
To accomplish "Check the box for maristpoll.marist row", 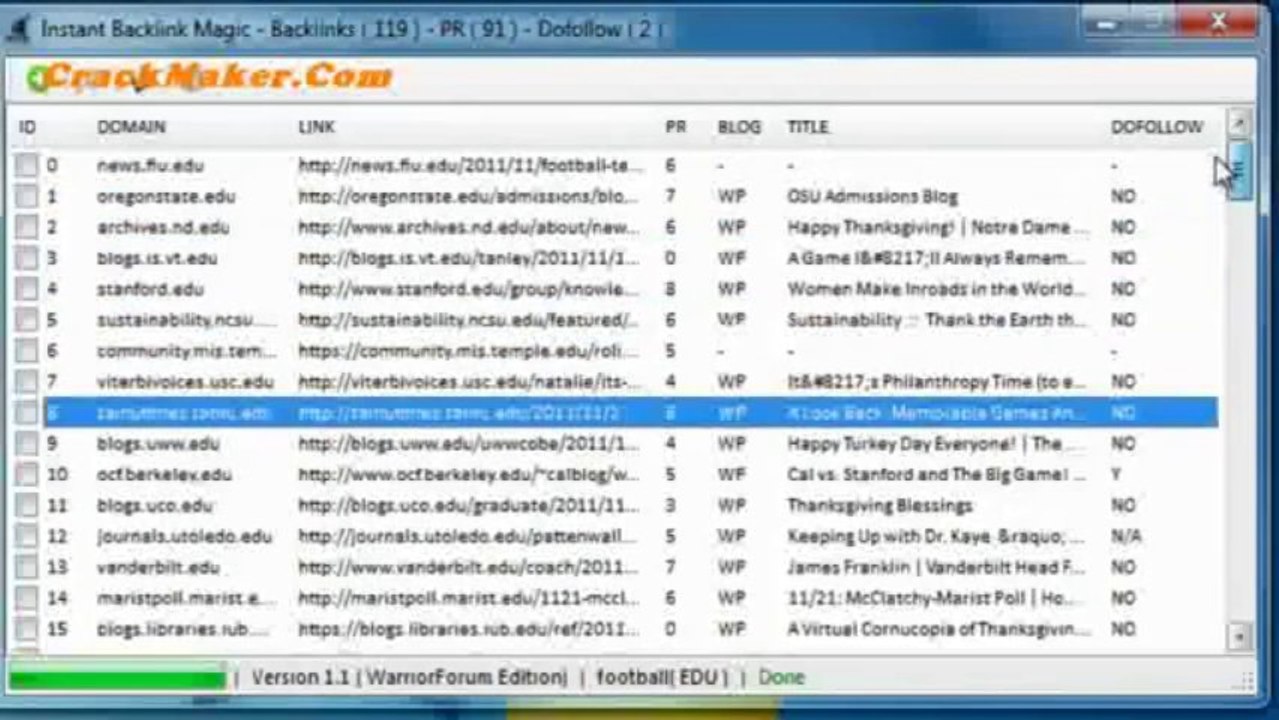I will (26, 598).
